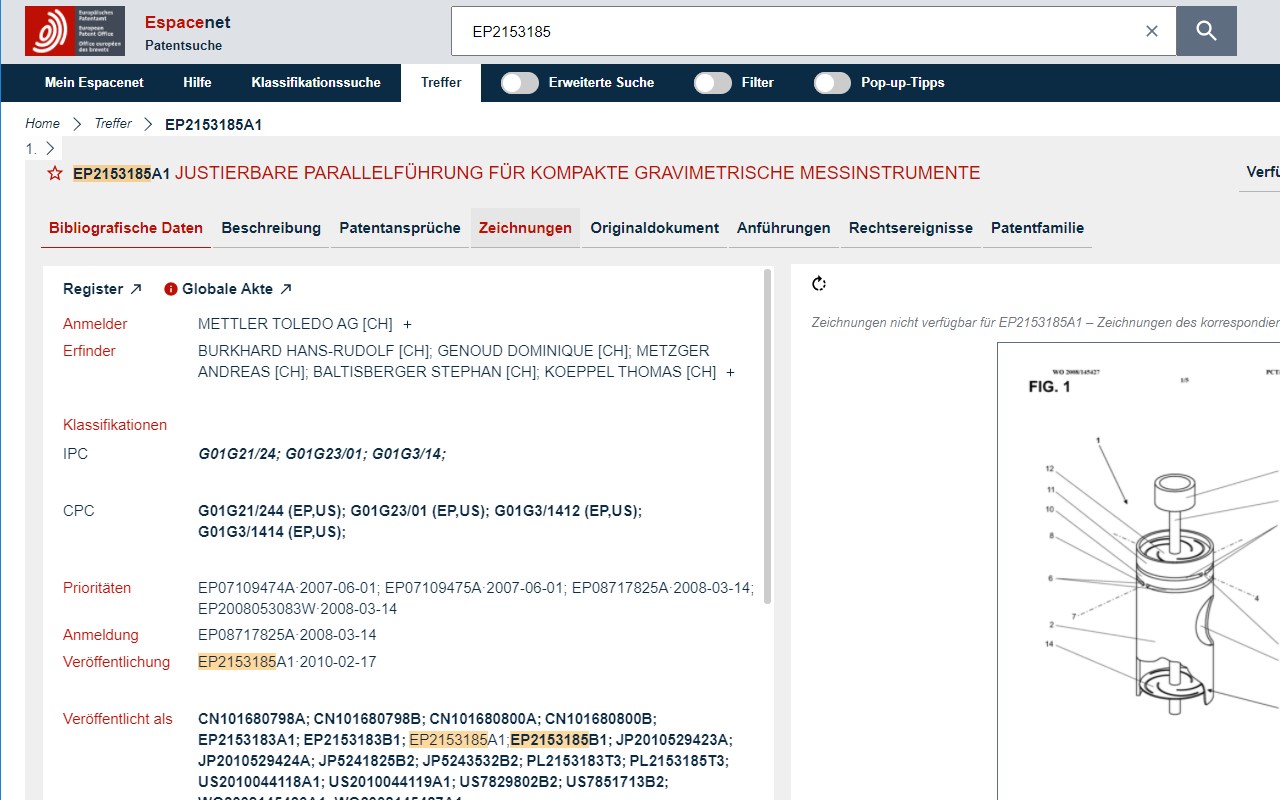Star the EP2153185A1 result as favorite
The image size is (1280, 800).
[55, 174]
